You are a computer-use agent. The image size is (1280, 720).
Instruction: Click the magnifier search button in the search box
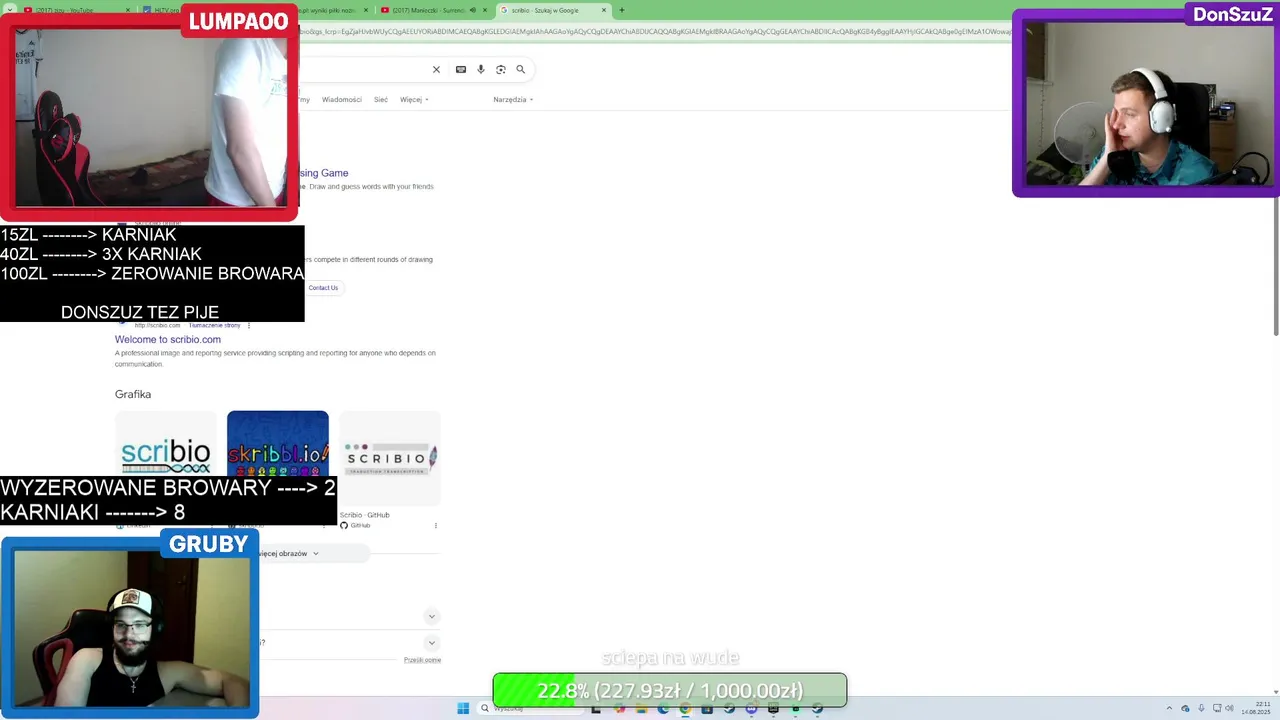[520, 69]
